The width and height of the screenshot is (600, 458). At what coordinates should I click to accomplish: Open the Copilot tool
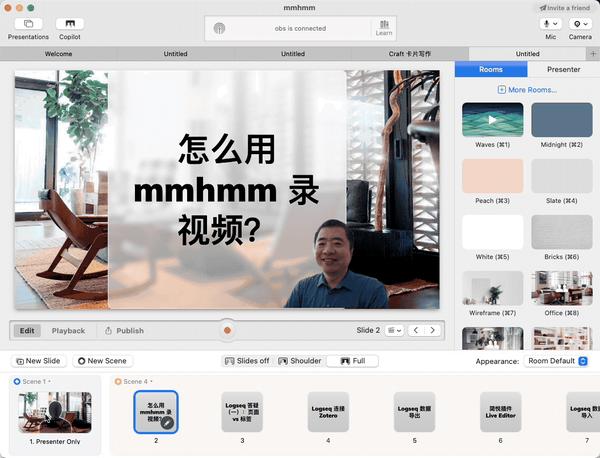(x=70, y=24)
